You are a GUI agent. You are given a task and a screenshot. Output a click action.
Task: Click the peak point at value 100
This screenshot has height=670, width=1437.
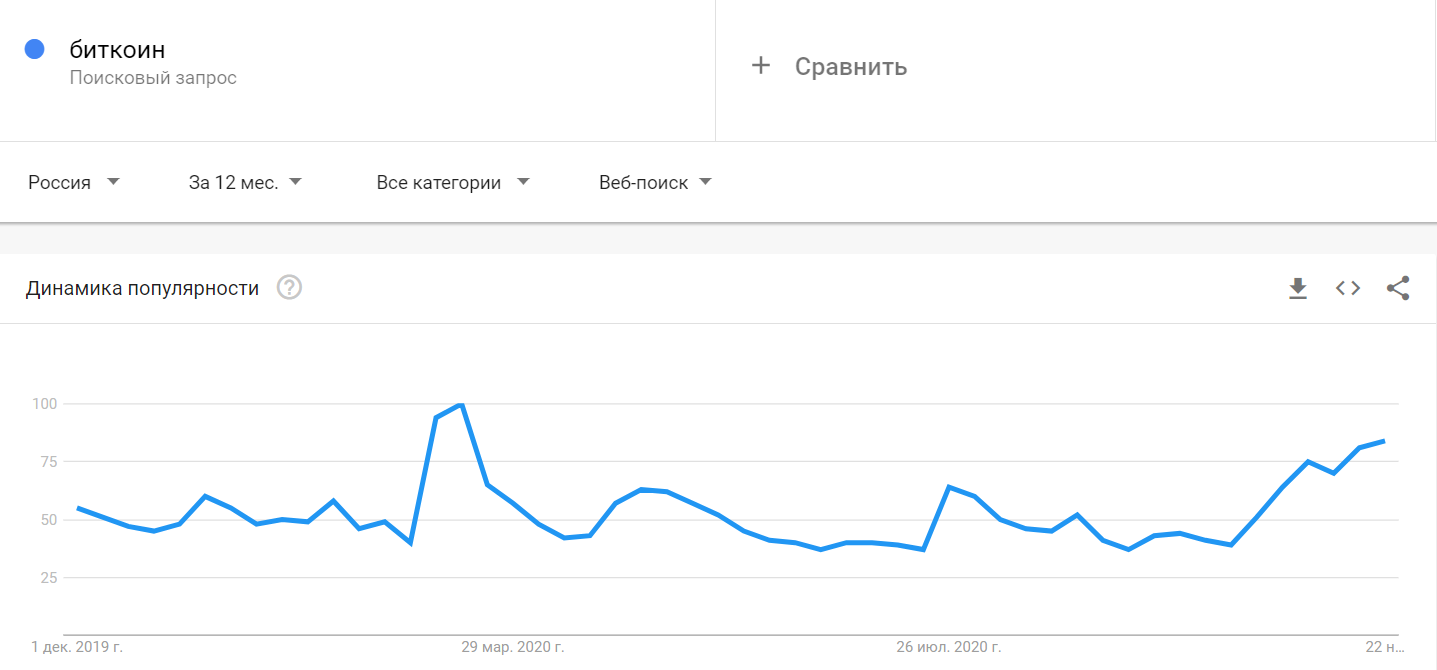tap(460, 404)
